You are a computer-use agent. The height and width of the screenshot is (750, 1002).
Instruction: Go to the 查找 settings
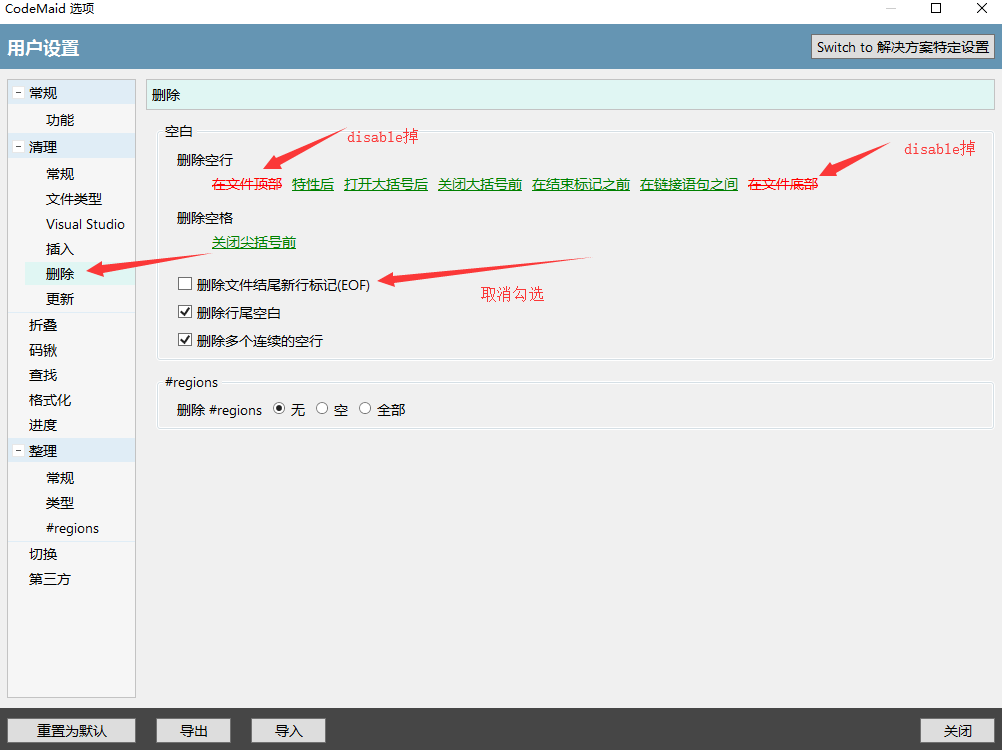click(43, 375)
